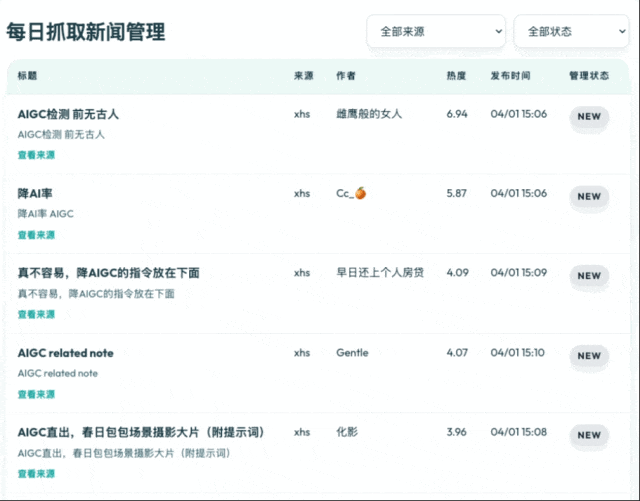Viewport: 640px width, 501px height.
Task: Click 查看来源 link under 降AI率
Action: (x=36, y=235)
